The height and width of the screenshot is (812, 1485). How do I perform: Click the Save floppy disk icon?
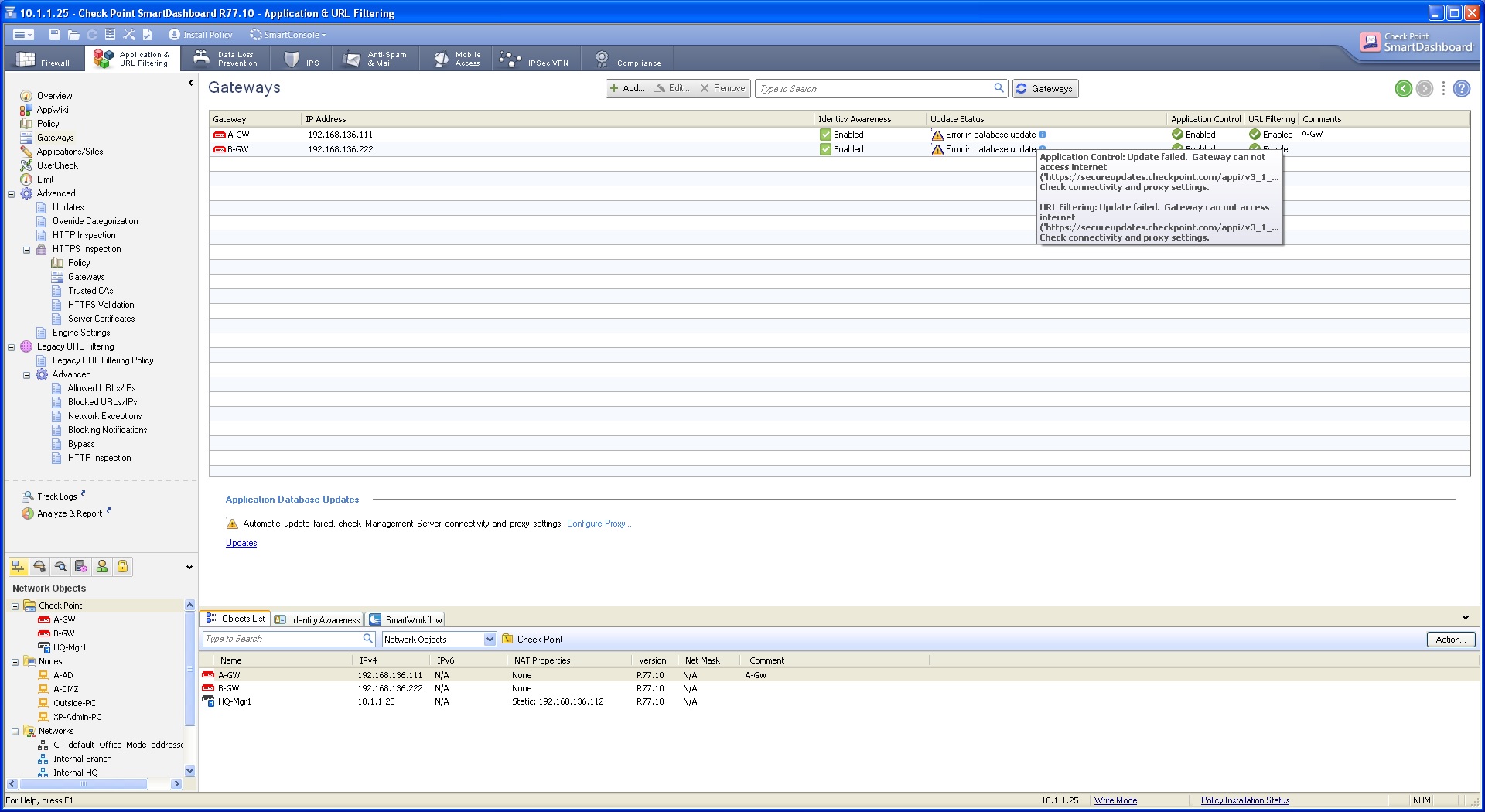(x=54, y=35)
